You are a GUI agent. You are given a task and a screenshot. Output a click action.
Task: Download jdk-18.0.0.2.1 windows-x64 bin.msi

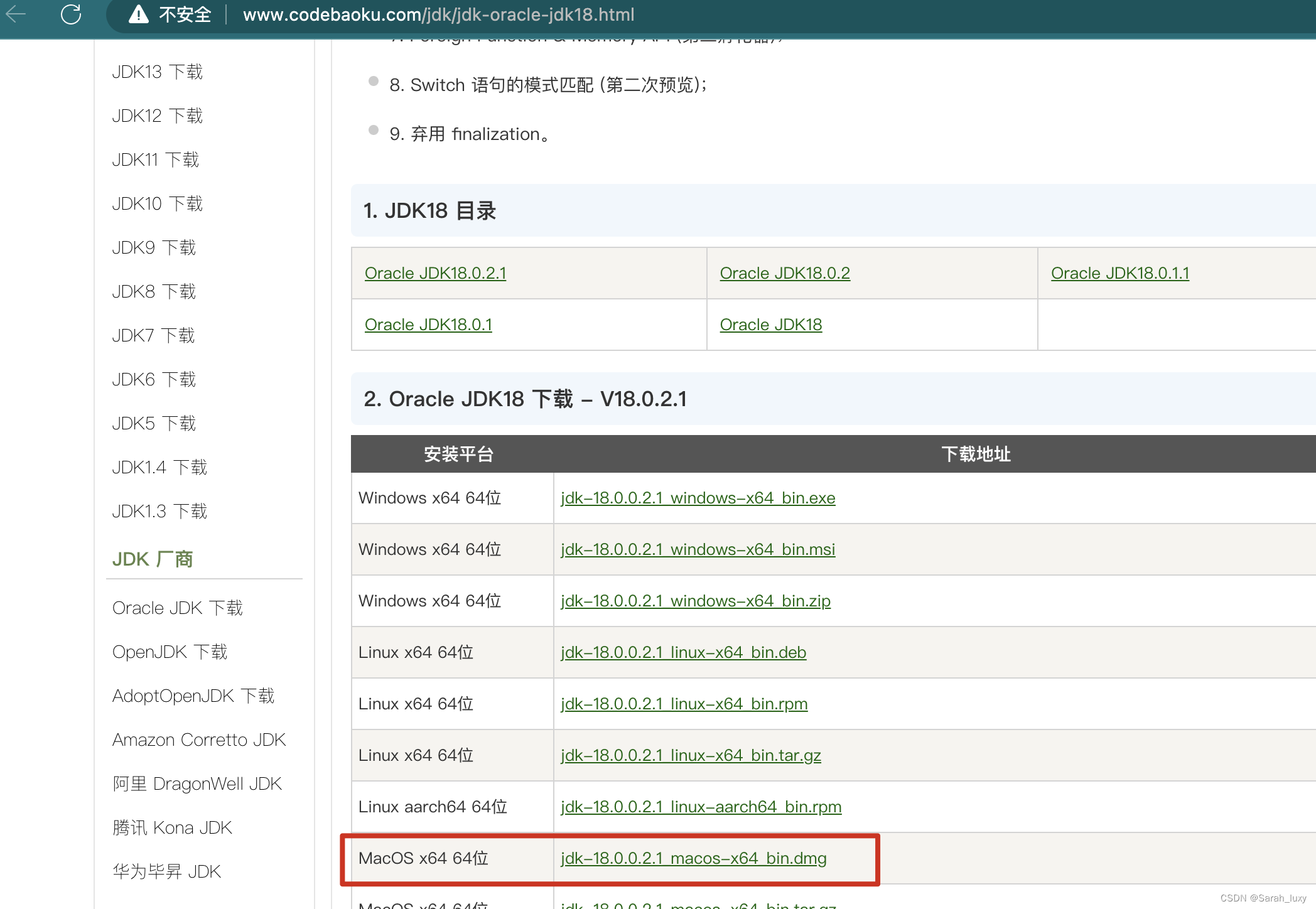(x=698, y=549)
